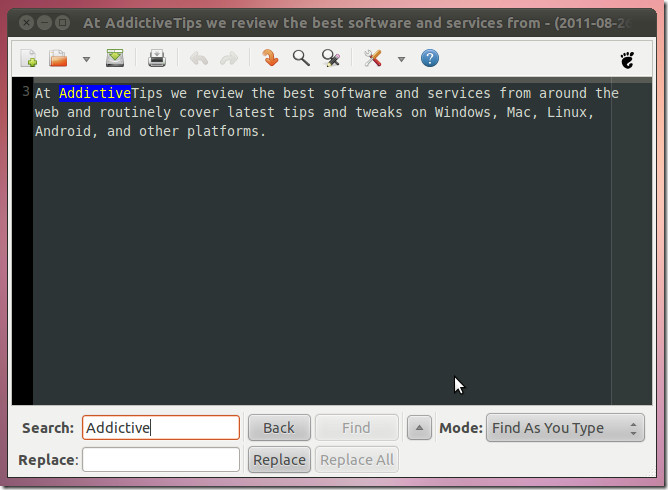This screenshot has height=490, width=668.
Task: Click into the Replace input field
Action: pos(161,459)
